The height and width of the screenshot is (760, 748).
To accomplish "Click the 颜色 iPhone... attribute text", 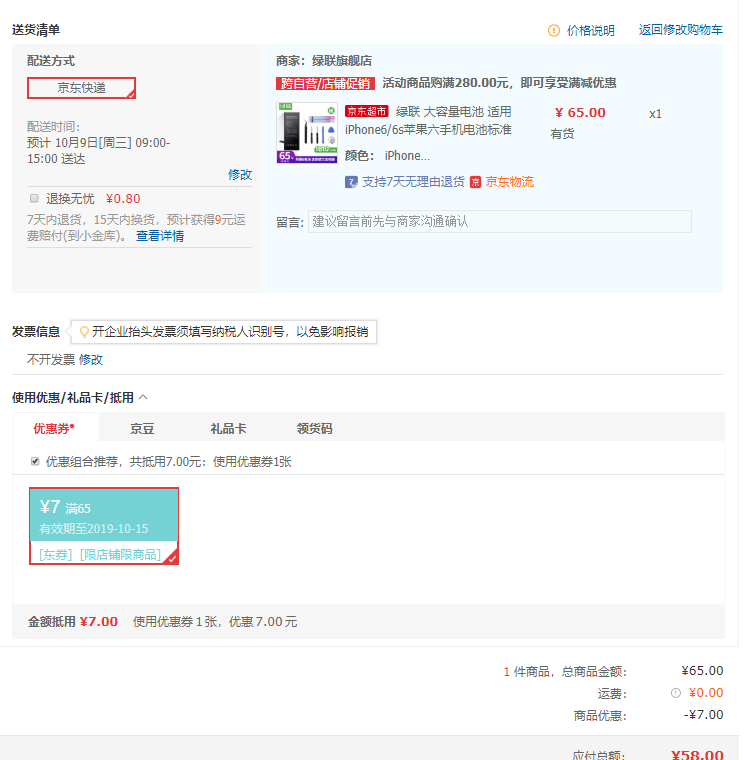I will tap(387, 156).
